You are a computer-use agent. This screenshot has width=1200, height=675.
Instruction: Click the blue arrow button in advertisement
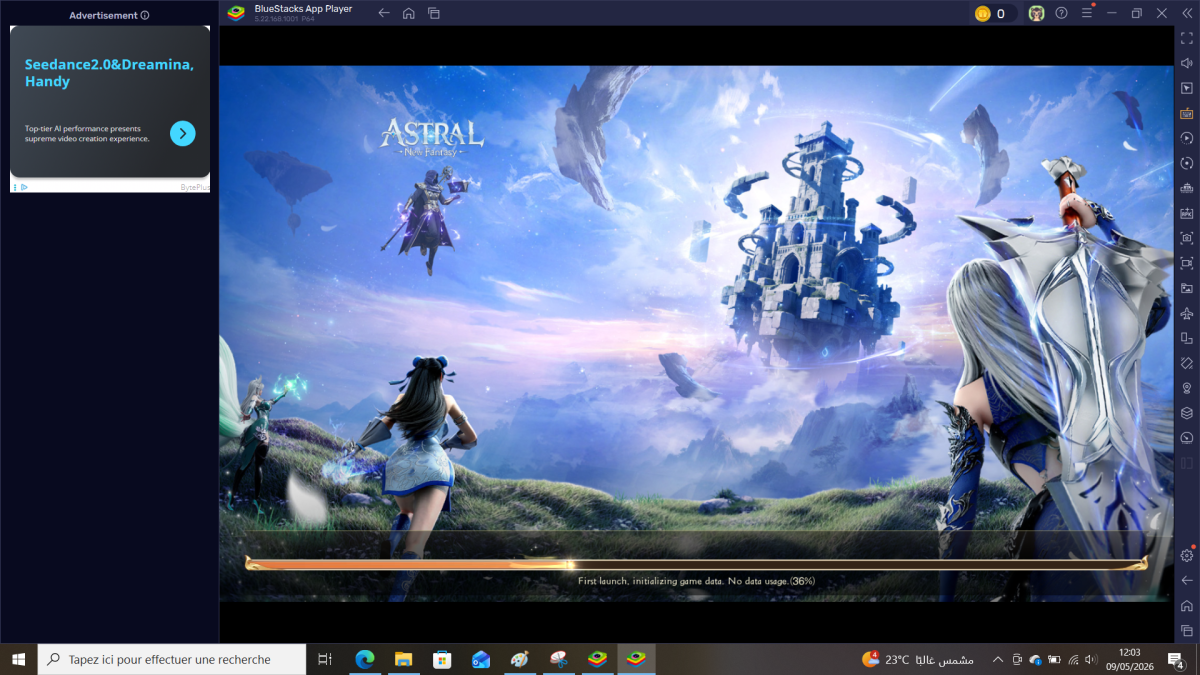click(x=183, y=133)
